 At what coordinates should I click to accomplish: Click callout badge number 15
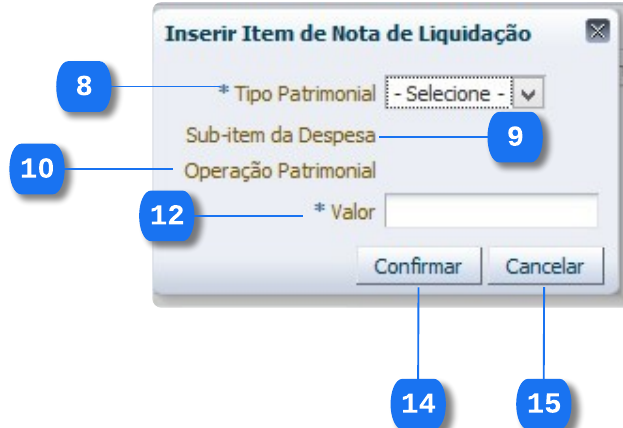(544, 403)
